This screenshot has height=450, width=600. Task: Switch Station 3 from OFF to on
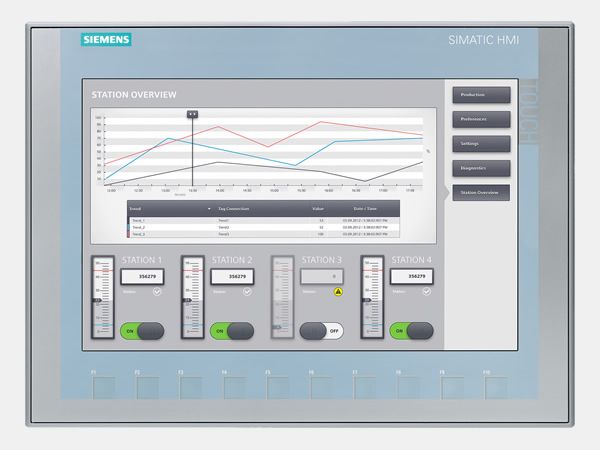322,330
